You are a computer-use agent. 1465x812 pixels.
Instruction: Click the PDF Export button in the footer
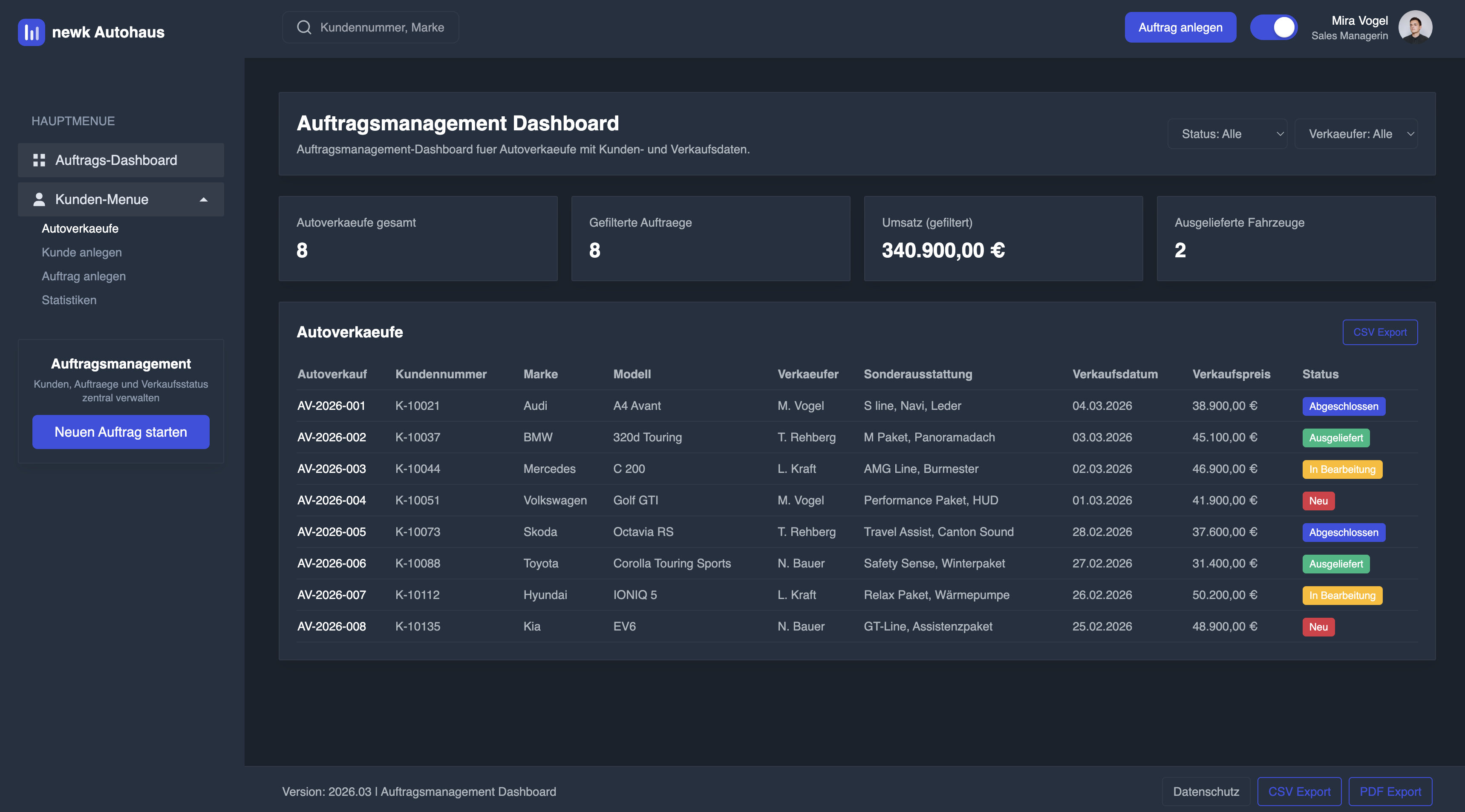(x=1390, y=791)
